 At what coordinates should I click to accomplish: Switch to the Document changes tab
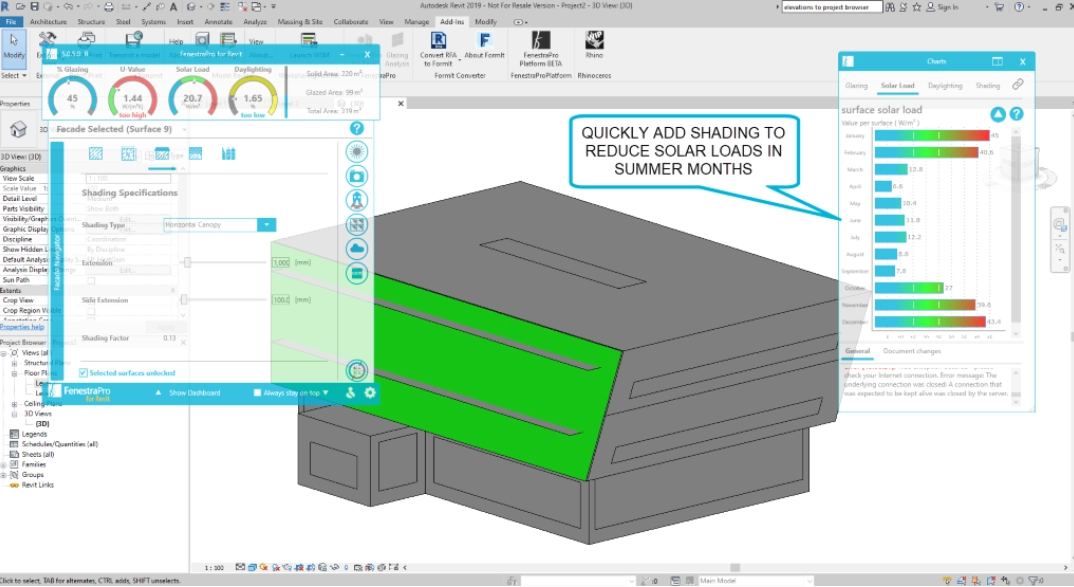[x=912, y=351]
